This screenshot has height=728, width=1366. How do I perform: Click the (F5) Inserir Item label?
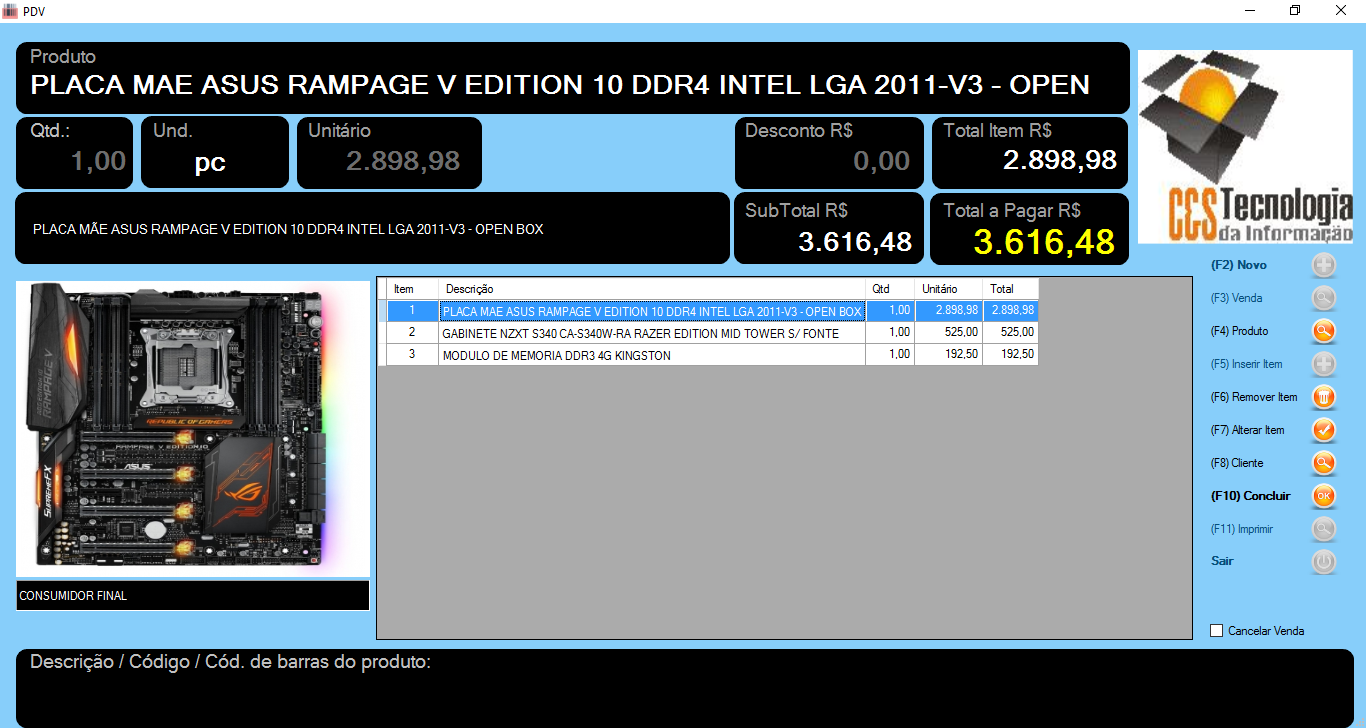point(1246,364)
